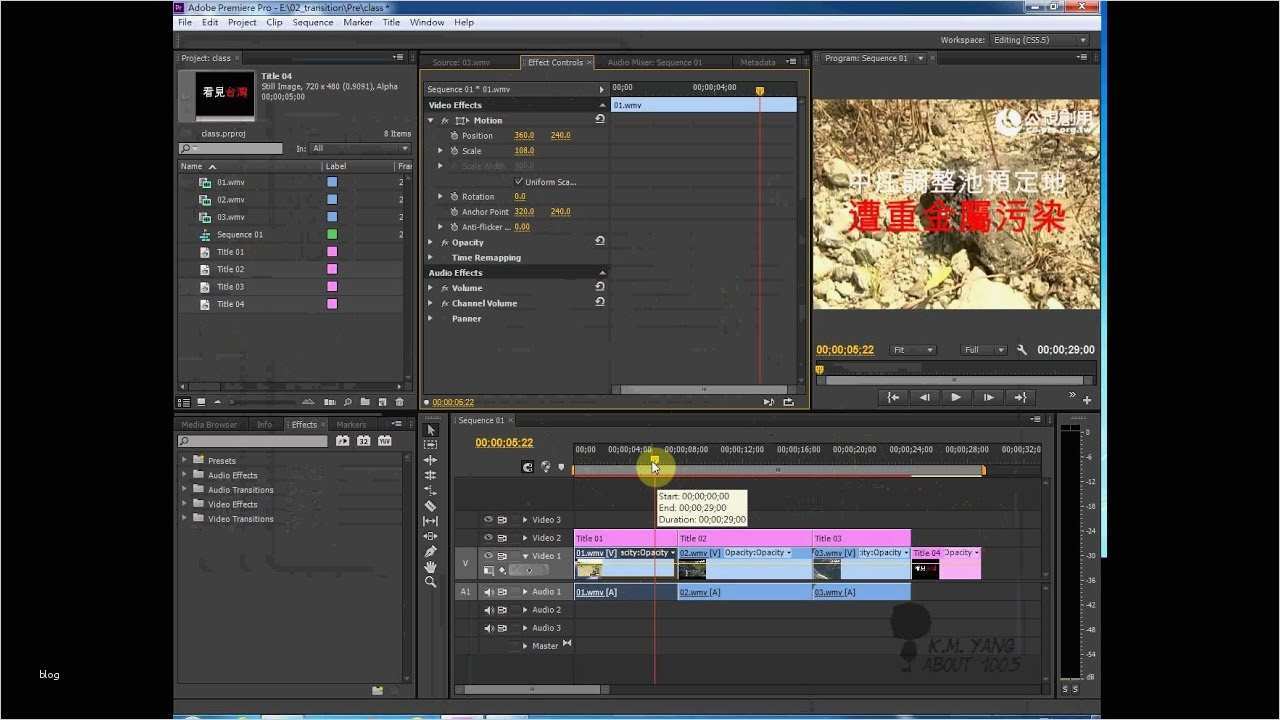Expand the Video Transitions folder
The width and height of the screenshot is (1280, 720).
(x=185, y=519)
